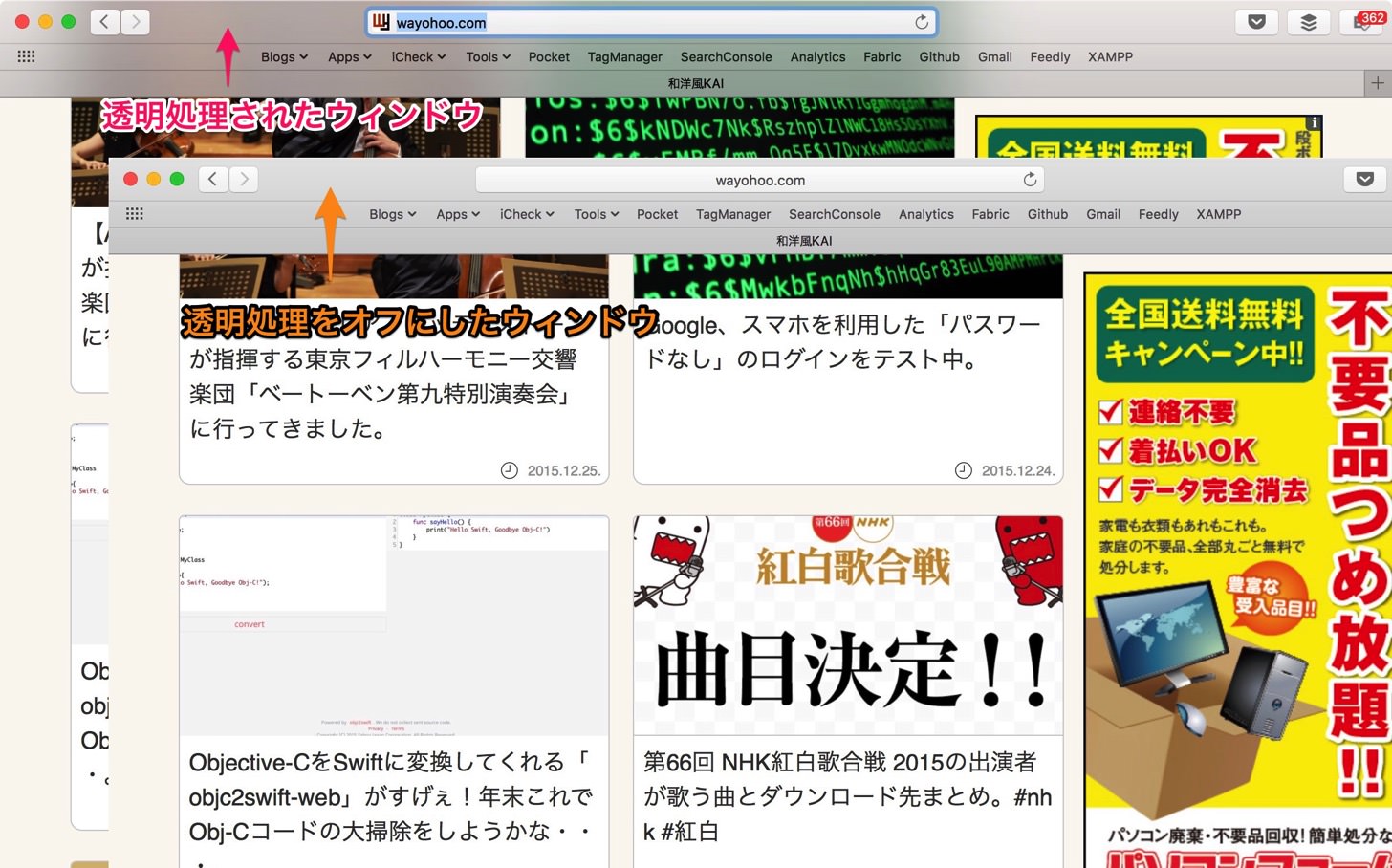The image size is (1392, 868).
Task: Select 和洋風KAI tab in rear window
Action: (x=682, y=83)
